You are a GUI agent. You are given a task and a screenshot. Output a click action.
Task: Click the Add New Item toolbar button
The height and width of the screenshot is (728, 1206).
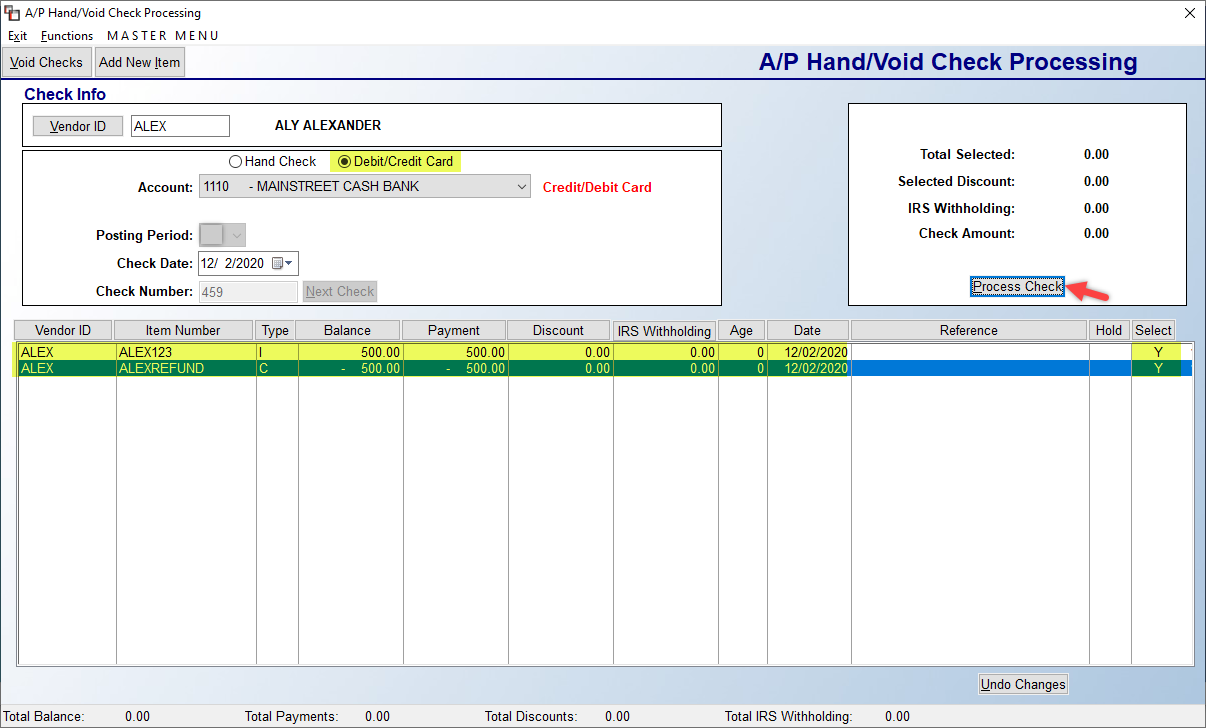(x=139, y=61)
